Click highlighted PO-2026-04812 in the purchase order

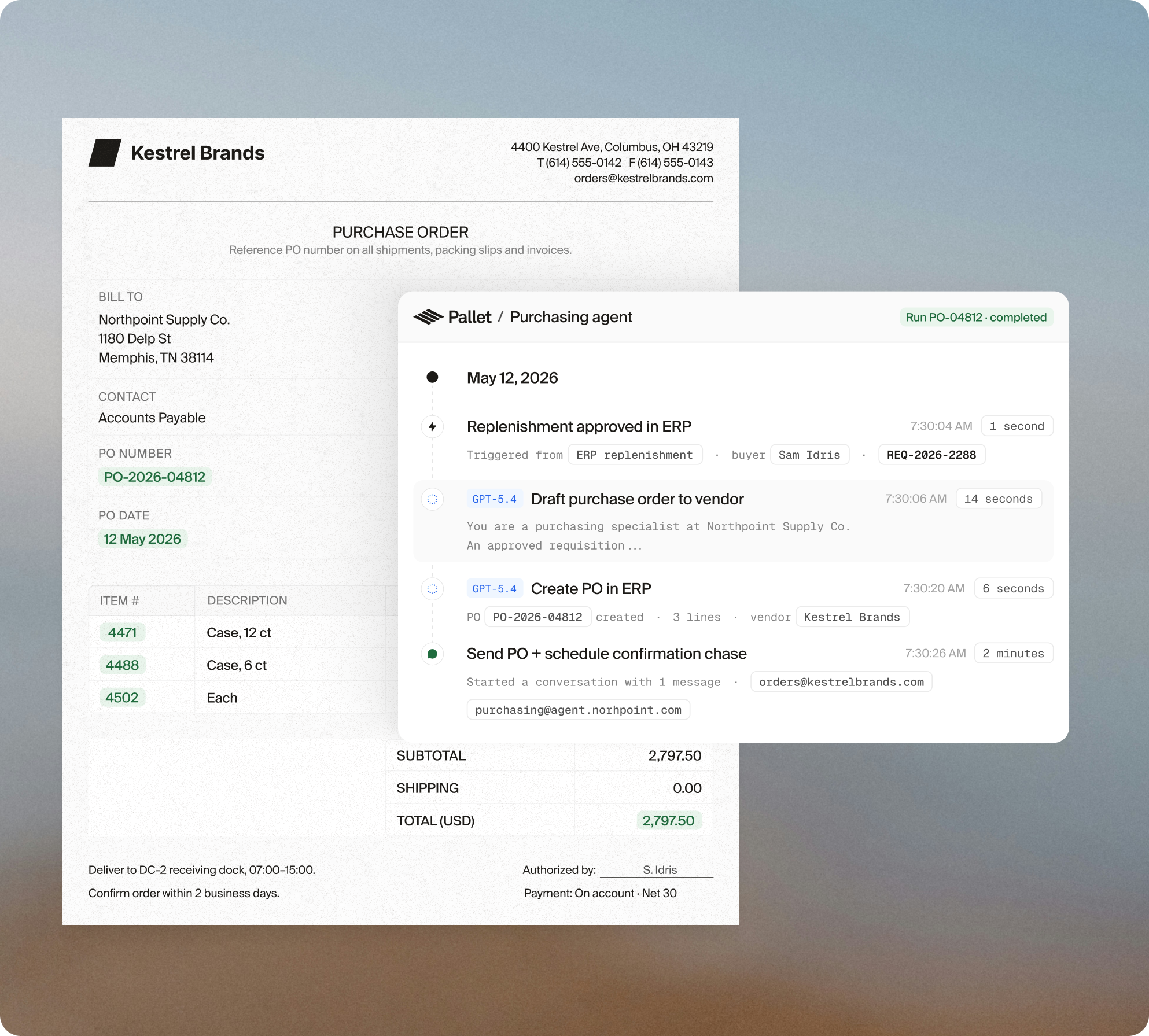pos(154,477)
